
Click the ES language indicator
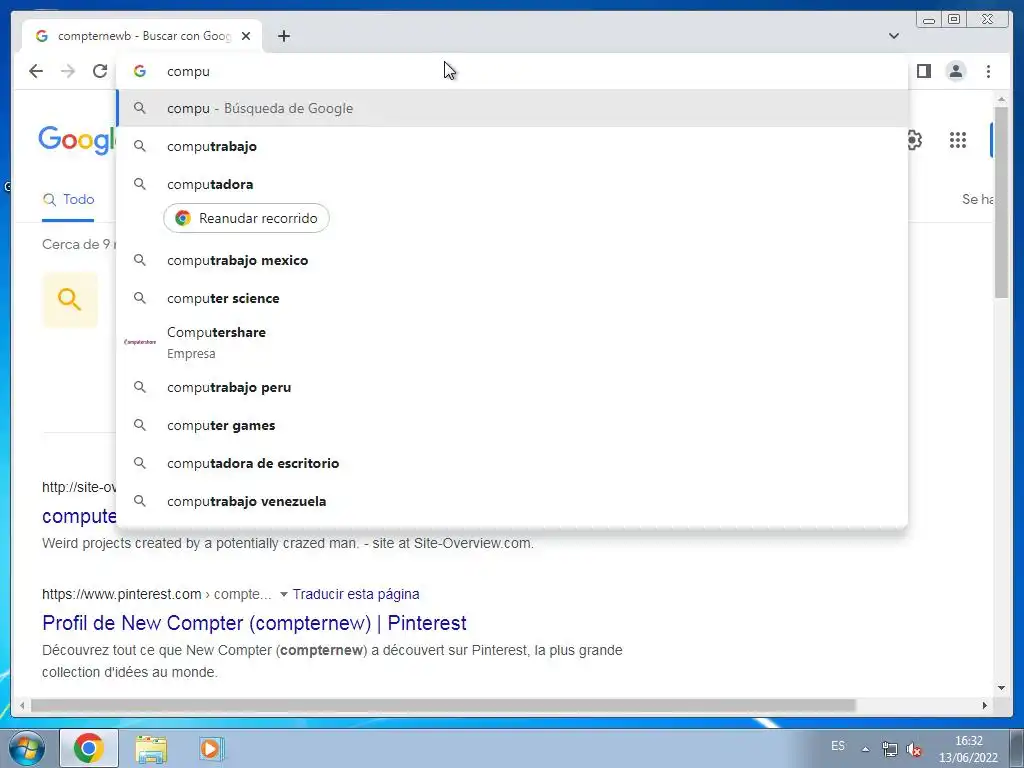(x=838, y=746)
